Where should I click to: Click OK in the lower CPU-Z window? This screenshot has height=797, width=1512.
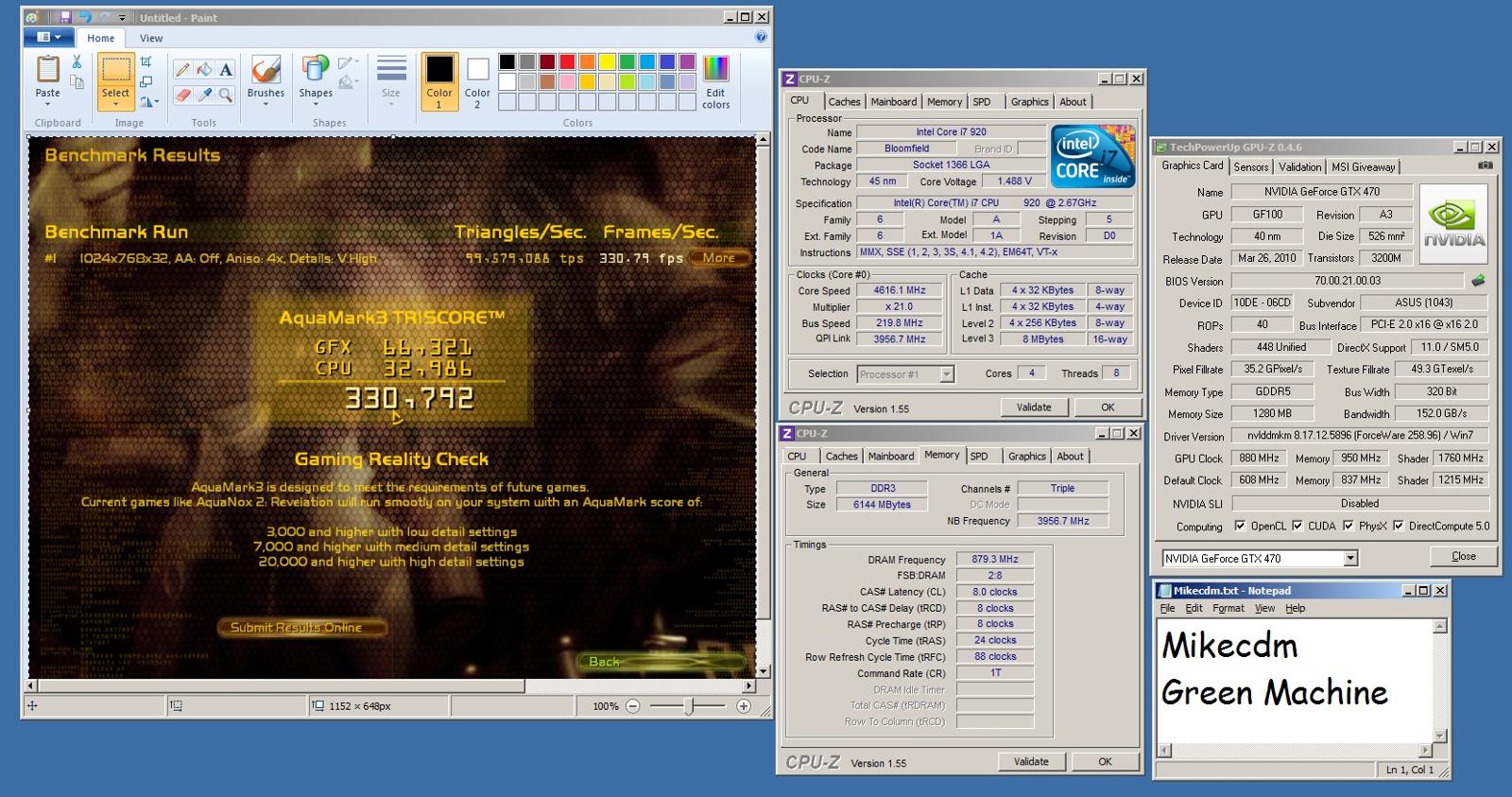coord(1105,762)
